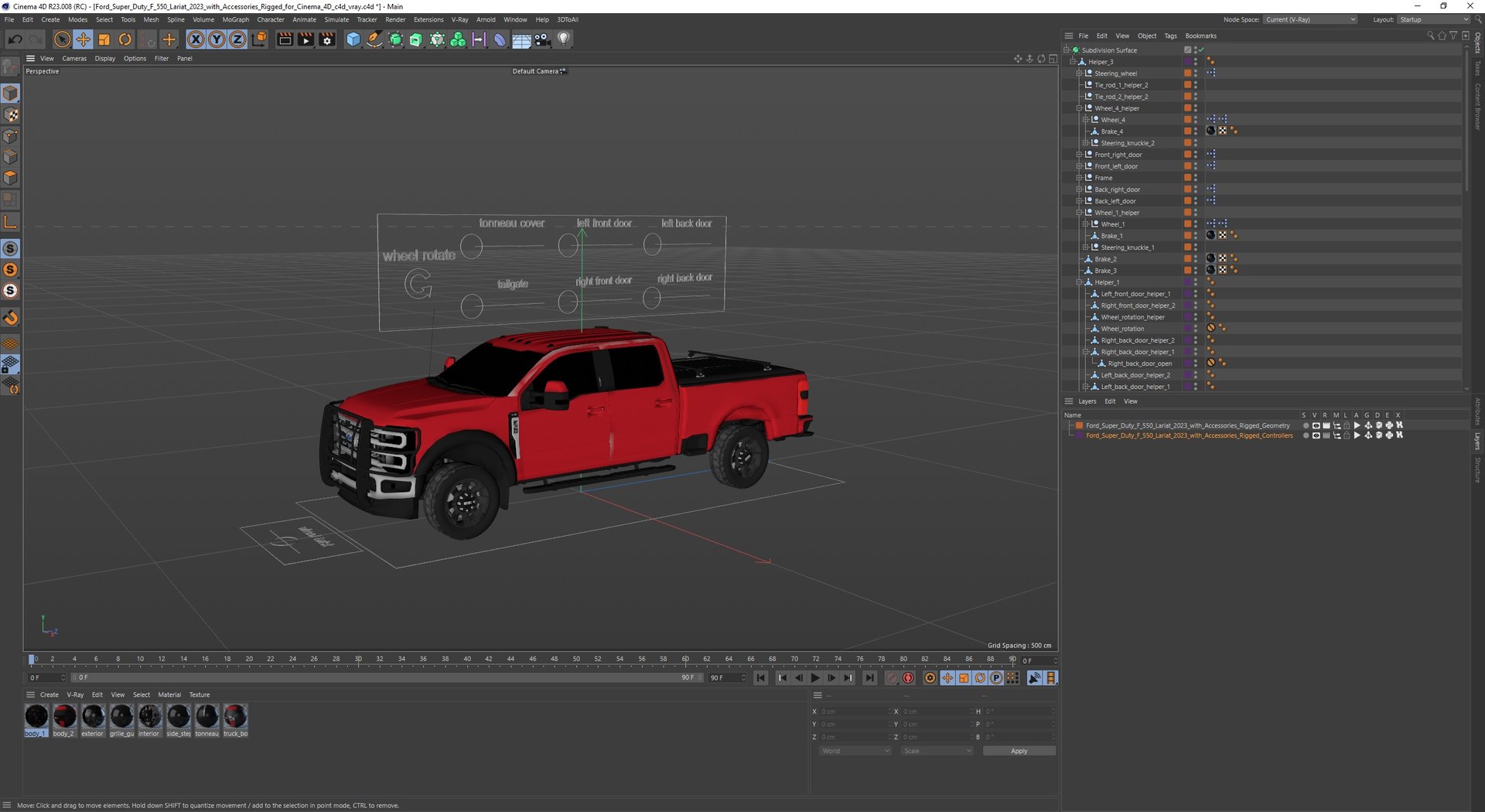Activate the Move tool in top toolbar
Screen dimensions: 1485x812
pos(83,39)
